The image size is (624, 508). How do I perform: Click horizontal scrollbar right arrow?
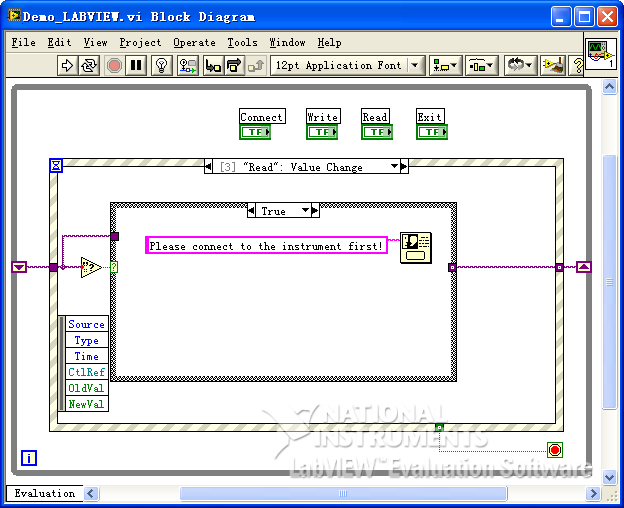pos(593,494)
